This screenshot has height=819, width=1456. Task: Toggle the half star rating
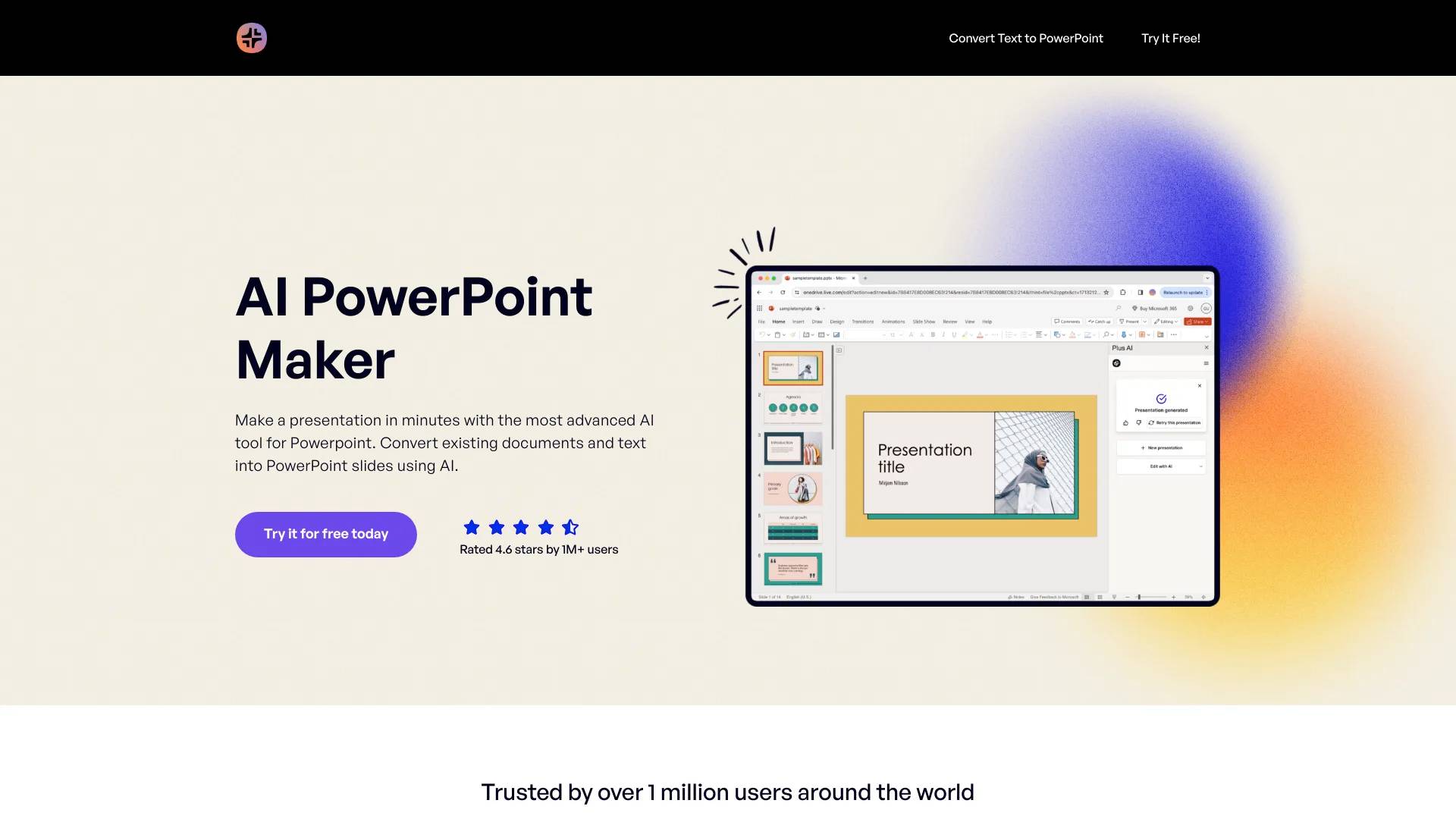coord(570,527)
